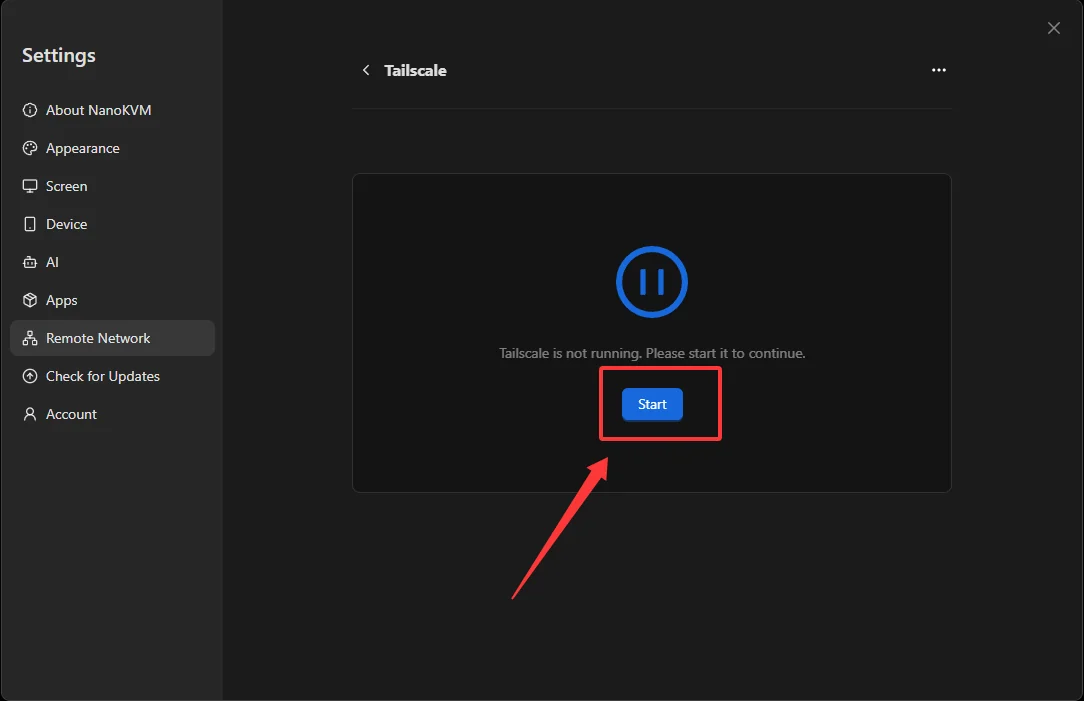Select Remote Network in the sidebar
Screen dimensions: 1084x701
[x=112, y=338]
